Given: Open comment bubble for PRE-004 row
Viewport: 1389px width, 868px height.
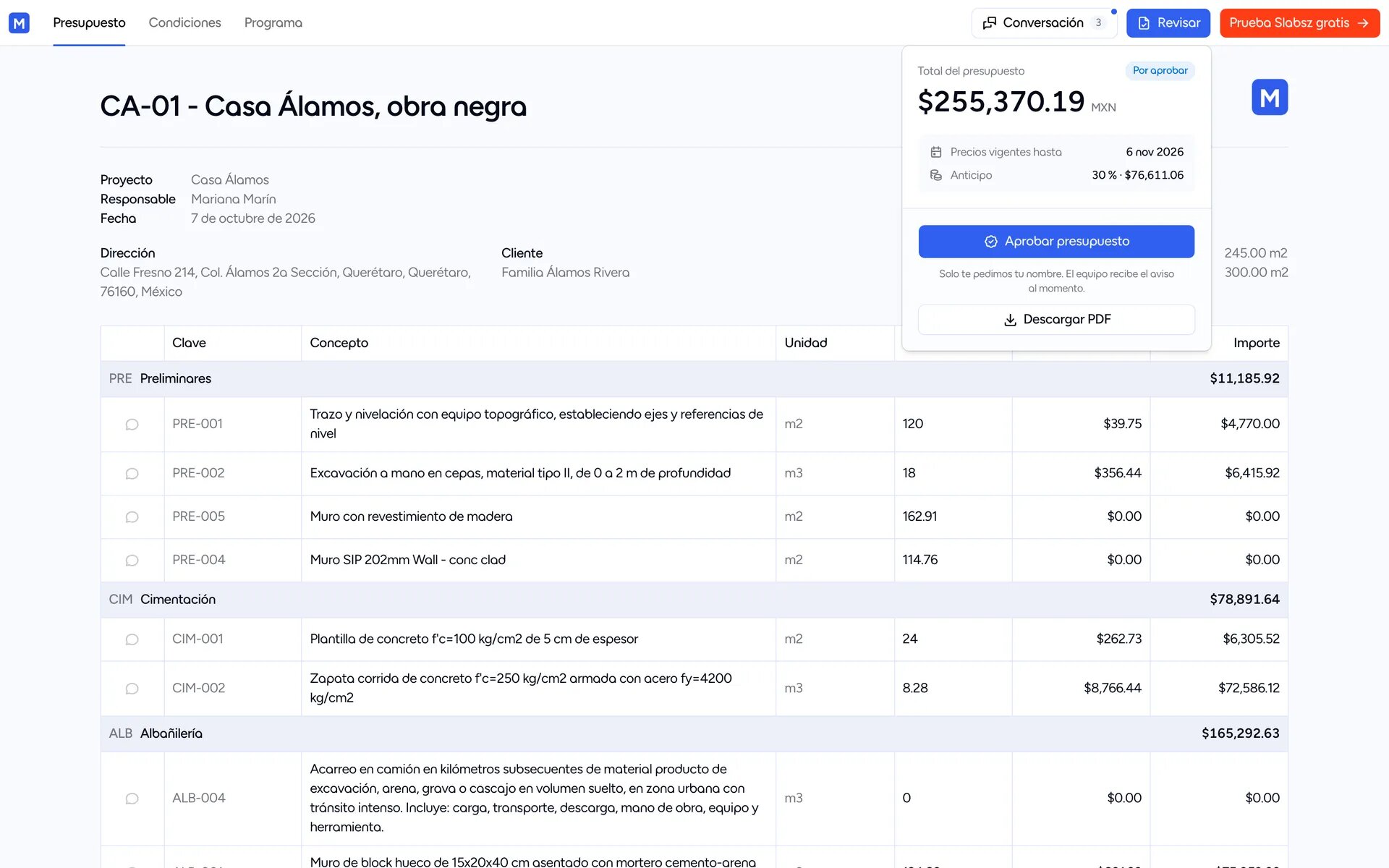Looking at the screenshot, I should (132, 561).
